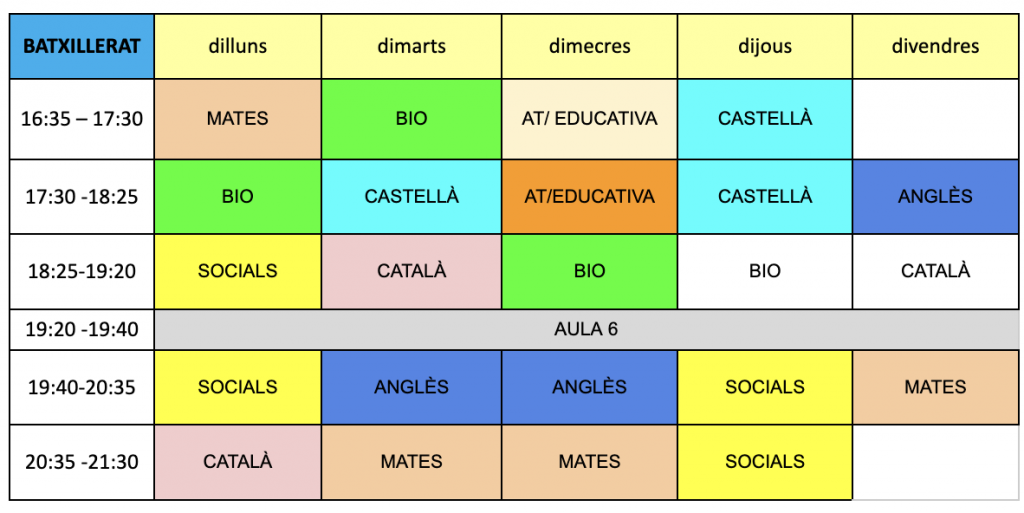Select the dilluns column header
This screenshot has height=513, width=1024.
click(x=238, y=46)
